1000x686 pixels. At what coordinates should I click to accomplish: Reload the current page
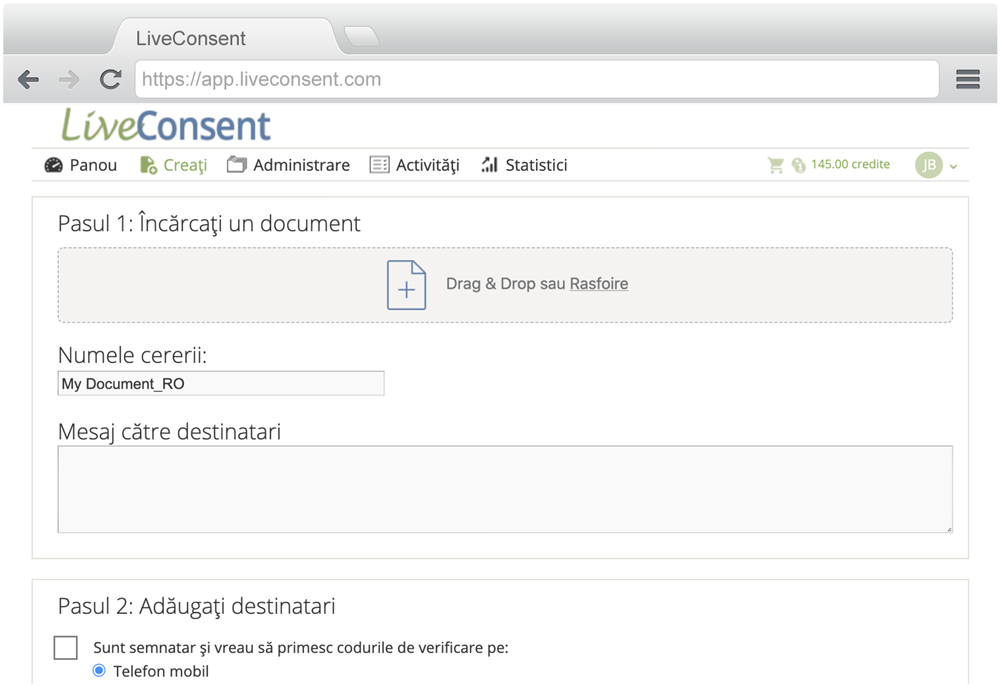point(110,80)
